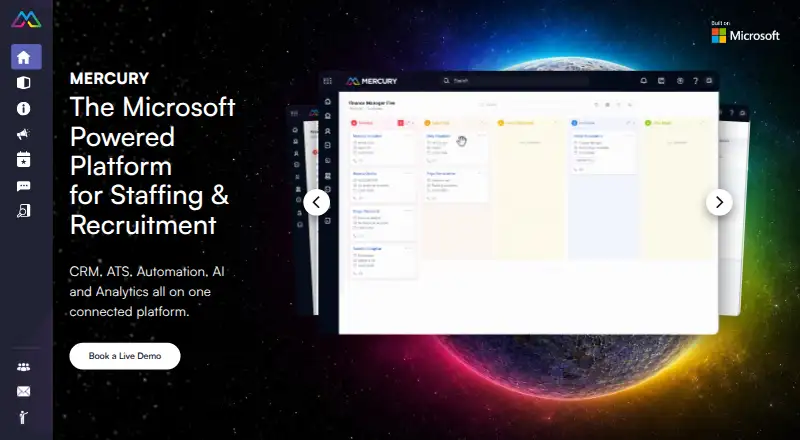Viewport: 800px width, 440px height.
Task: Open the cube product icon in sidebar
Action: [23, 83]
